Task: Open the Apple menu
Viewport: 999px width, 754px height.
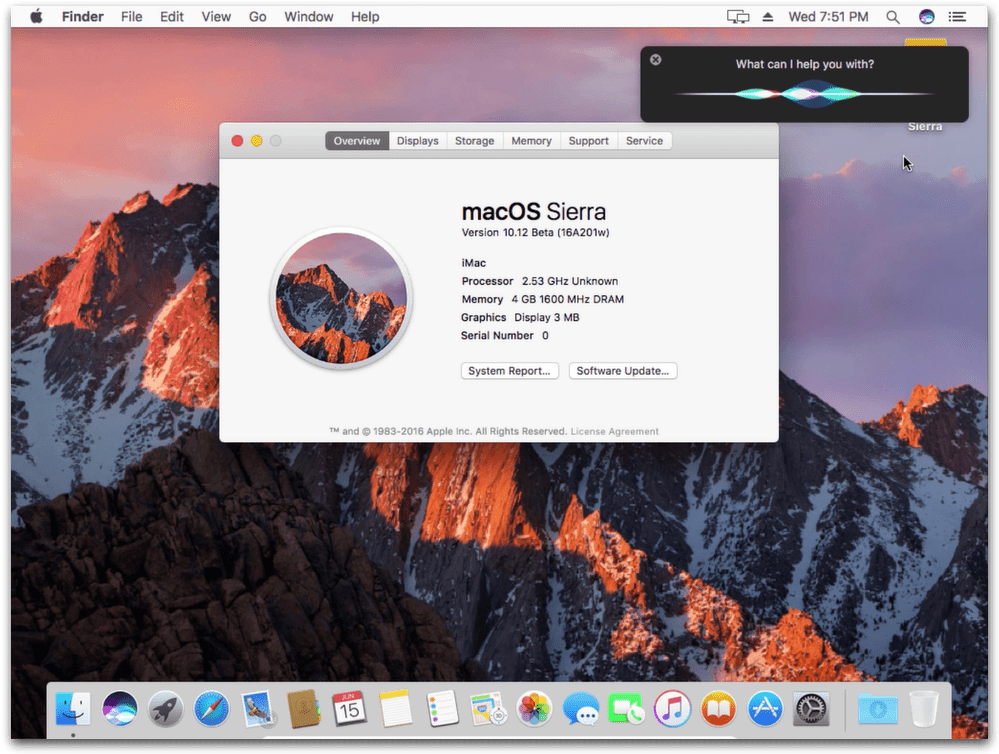Action: point(36,17)
